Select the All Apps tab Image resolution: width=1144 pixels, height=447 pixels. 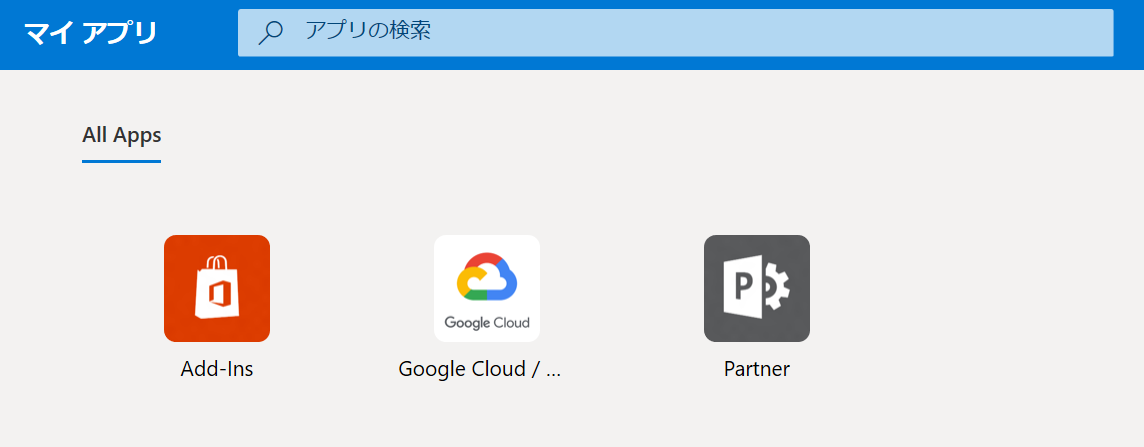(121, 135)
